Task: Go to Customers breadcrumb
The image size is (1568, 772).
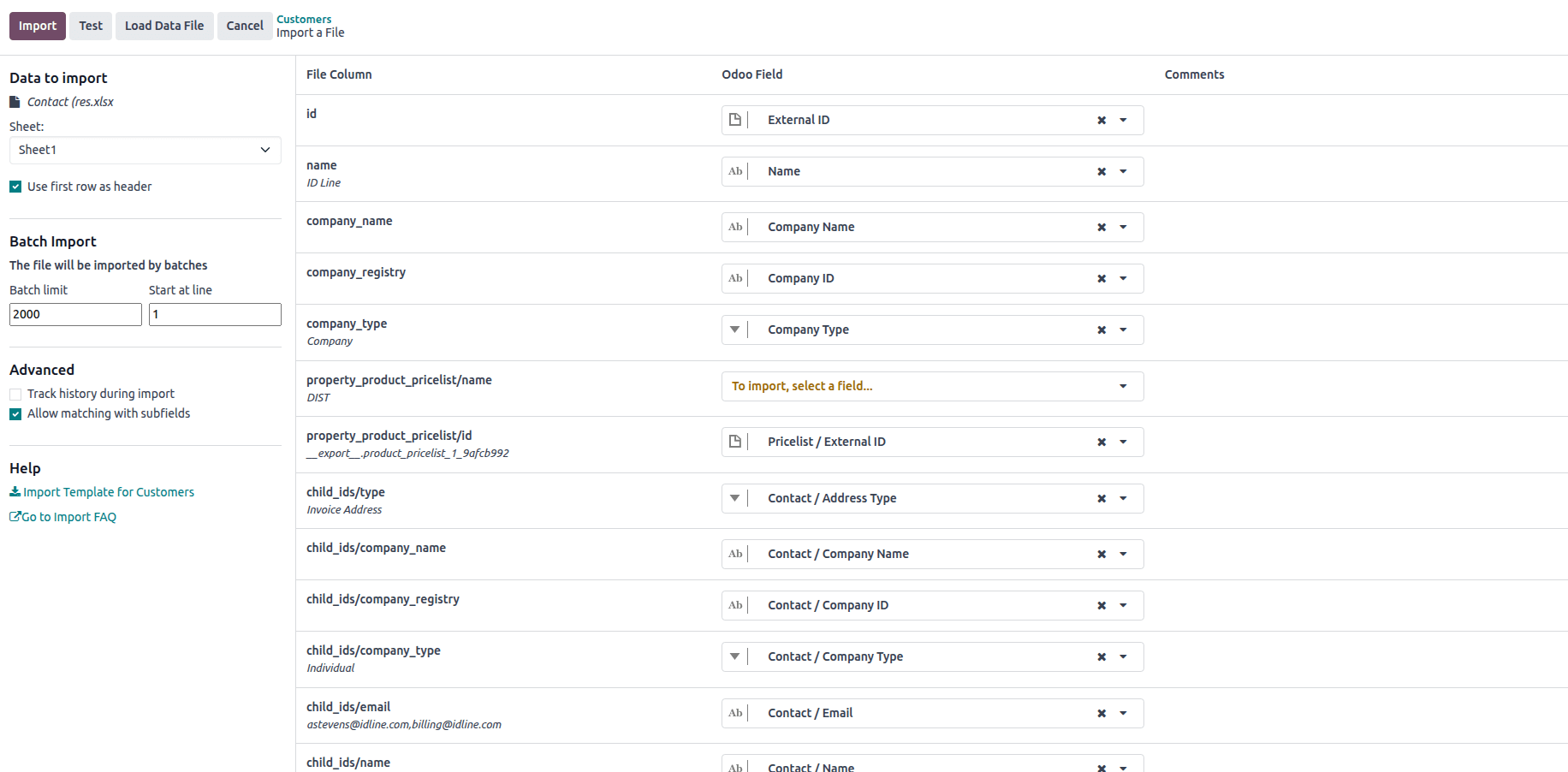Action: [304, 19]
